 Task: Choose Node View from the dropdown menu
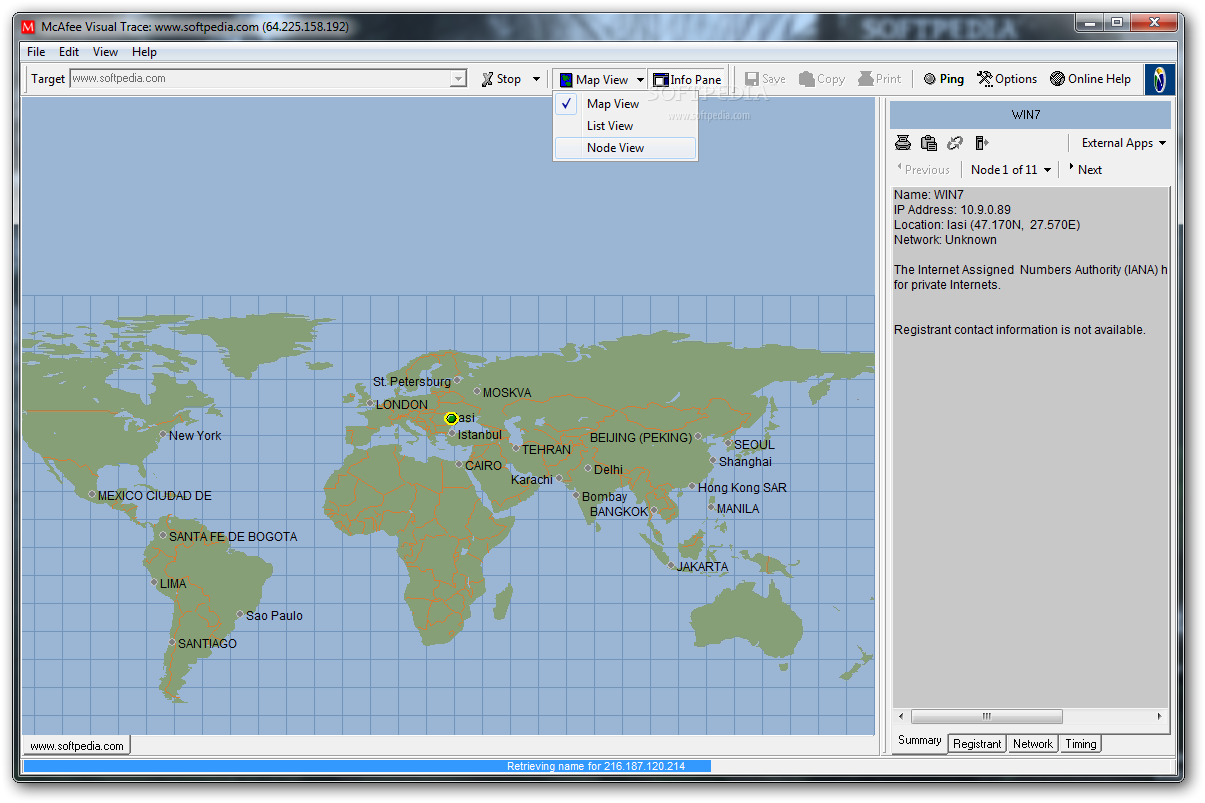pos(625,148)
